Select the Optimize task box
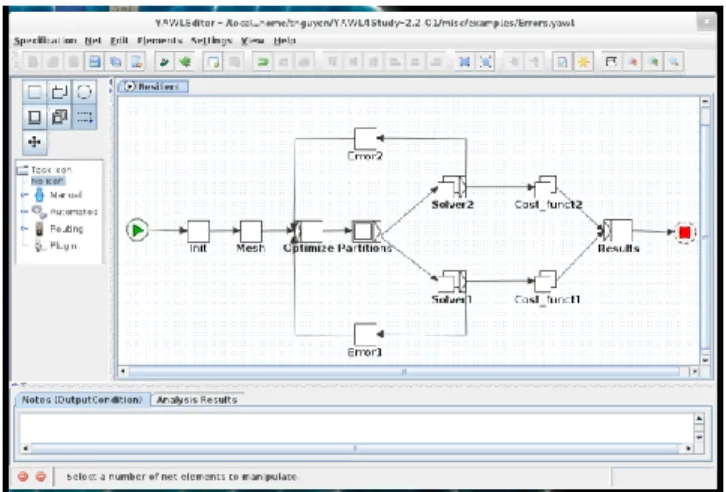The width and height of the screenshot is (726, 492). [x=308, y=231]
